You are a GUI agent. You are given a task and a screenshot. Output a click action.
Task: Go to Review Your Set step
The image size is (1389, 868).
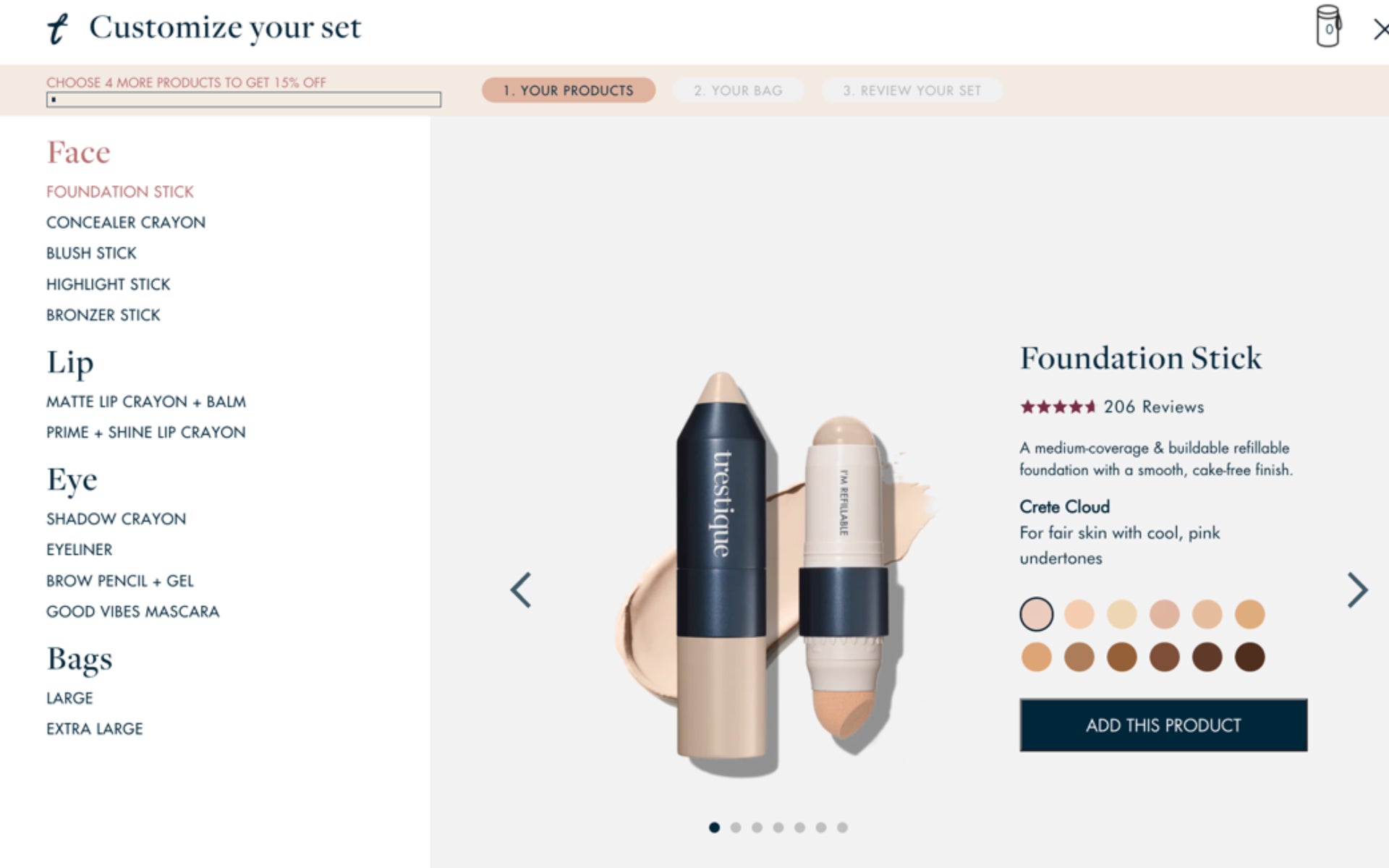tap(912, 90)
